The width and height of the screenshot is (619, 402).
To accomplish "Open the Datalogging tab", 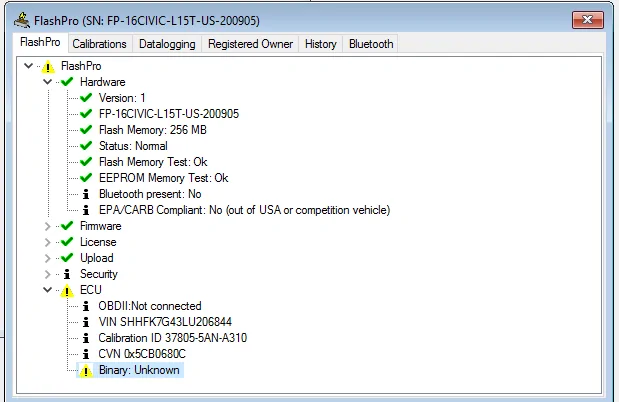I will (x=167, y=44).
